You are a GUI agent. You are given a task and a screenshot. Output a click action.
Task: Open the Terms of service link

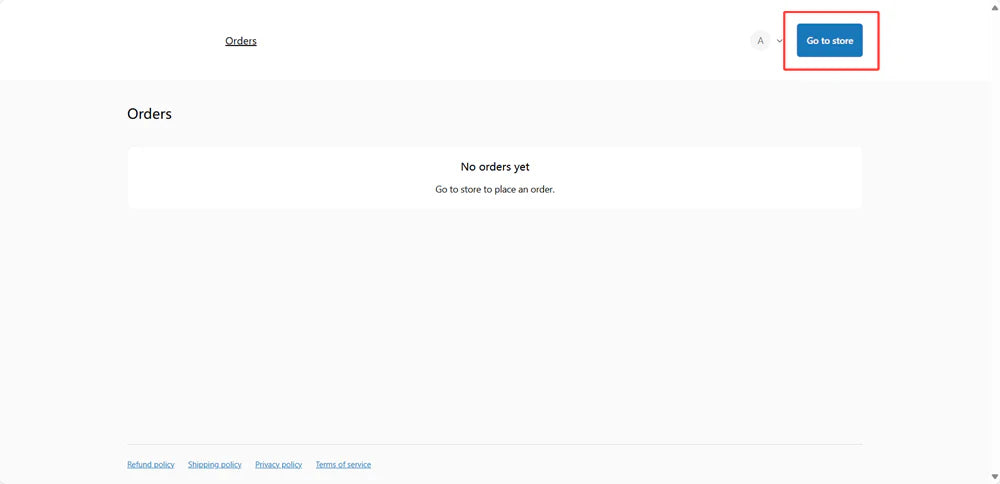click(343, 464)
